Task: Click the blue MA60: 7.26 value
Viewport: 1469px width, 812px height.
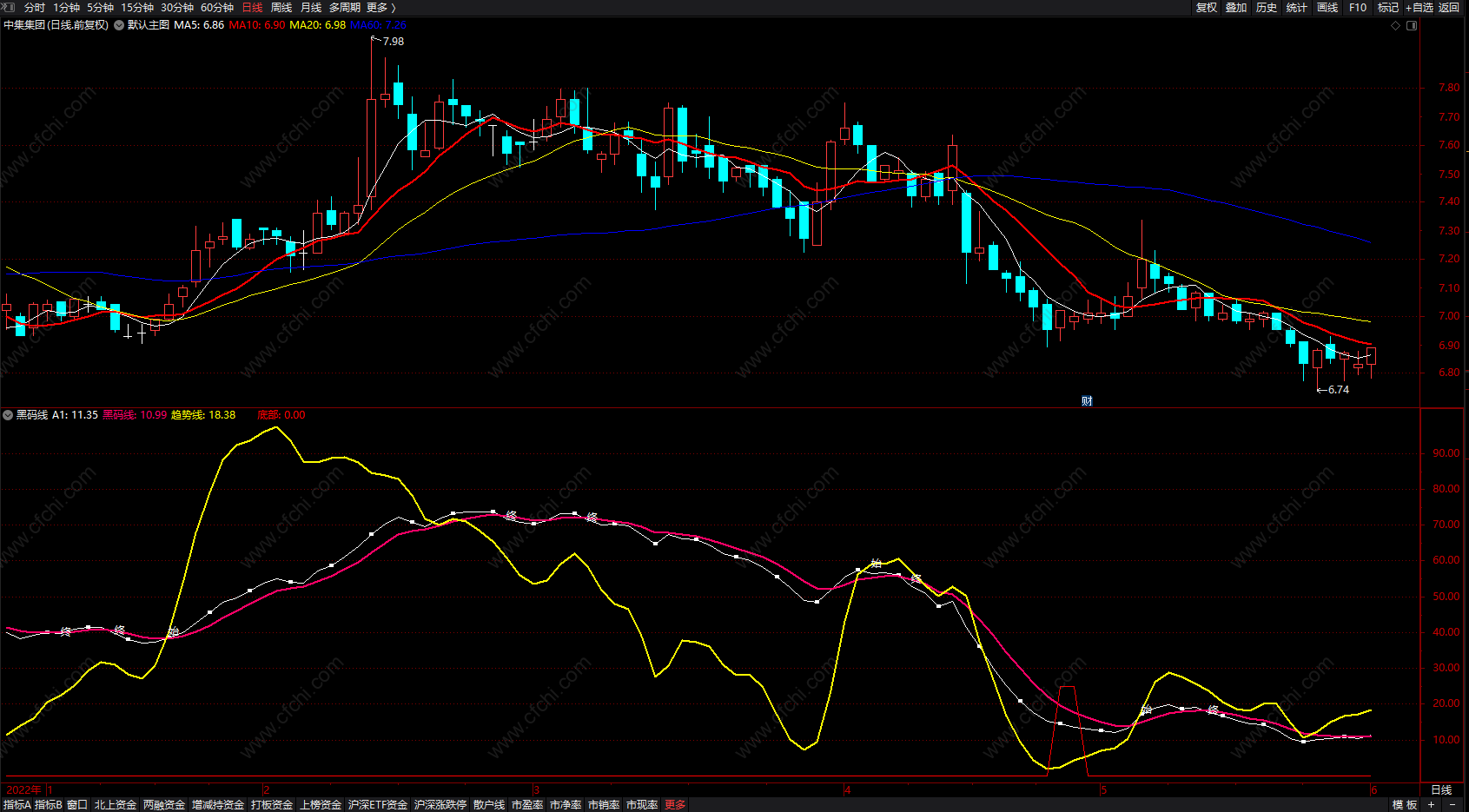Action: pyautogui.click(x=379, y=25)
